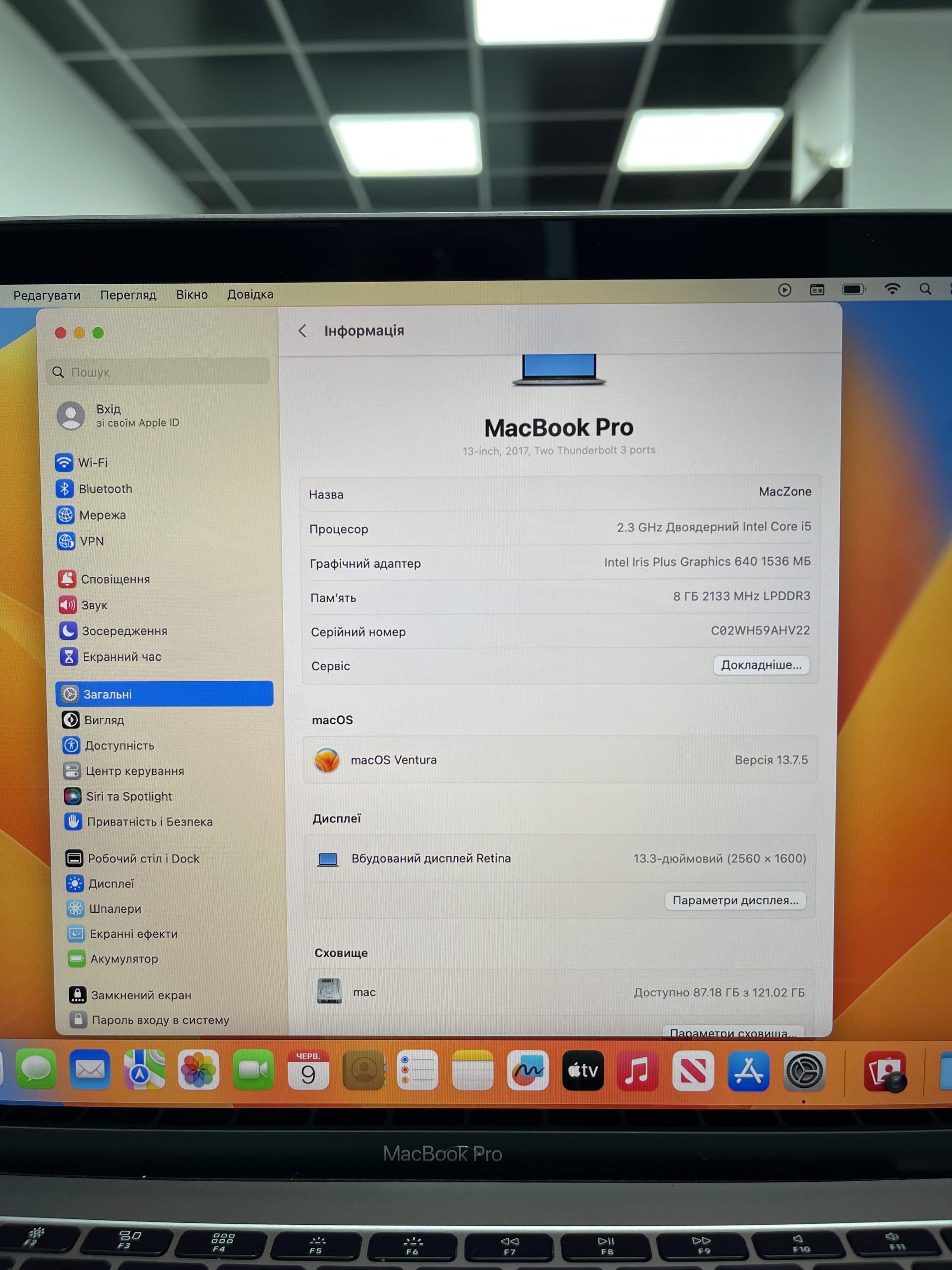Click the Докладніше service button

pos(761,665)
